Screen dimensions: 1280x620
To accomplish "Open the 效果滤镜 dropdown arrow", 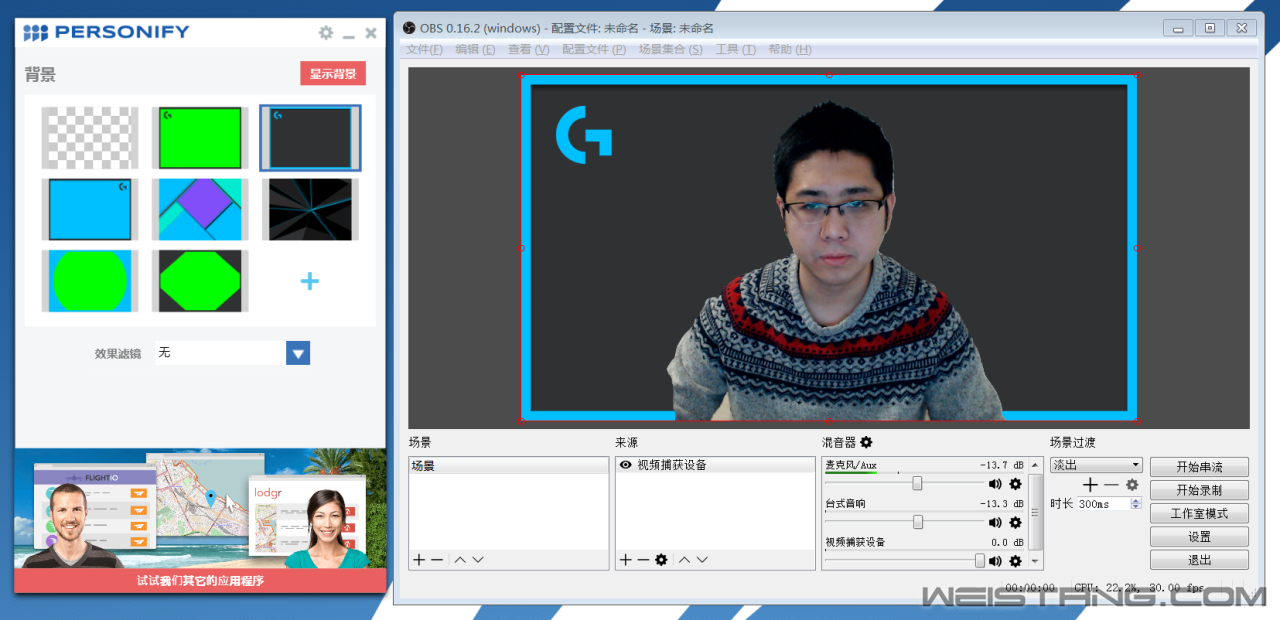I will coord(298,353).
